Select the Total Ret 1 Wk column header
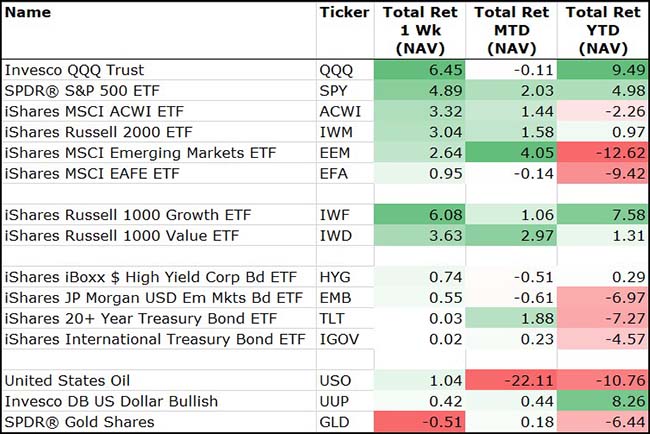 click(418, 30)
